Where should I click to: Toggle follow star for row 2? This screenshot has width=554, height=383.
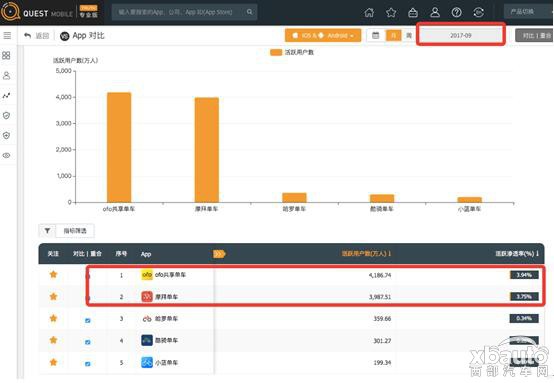coord(53,296)
